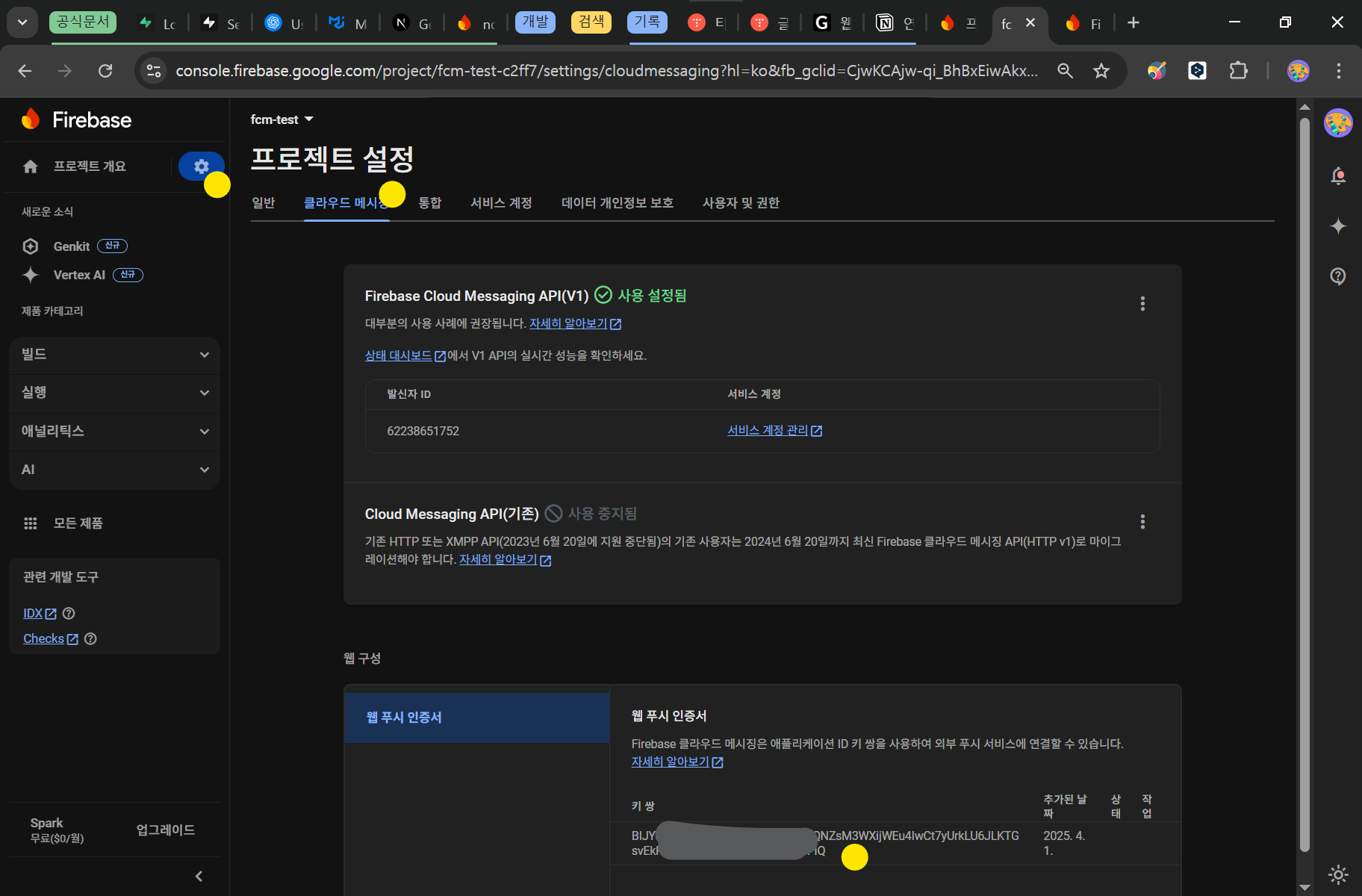Click help icon next to IDX
The height and width of the screenshot is (896, 1362).
coord(69,614)
